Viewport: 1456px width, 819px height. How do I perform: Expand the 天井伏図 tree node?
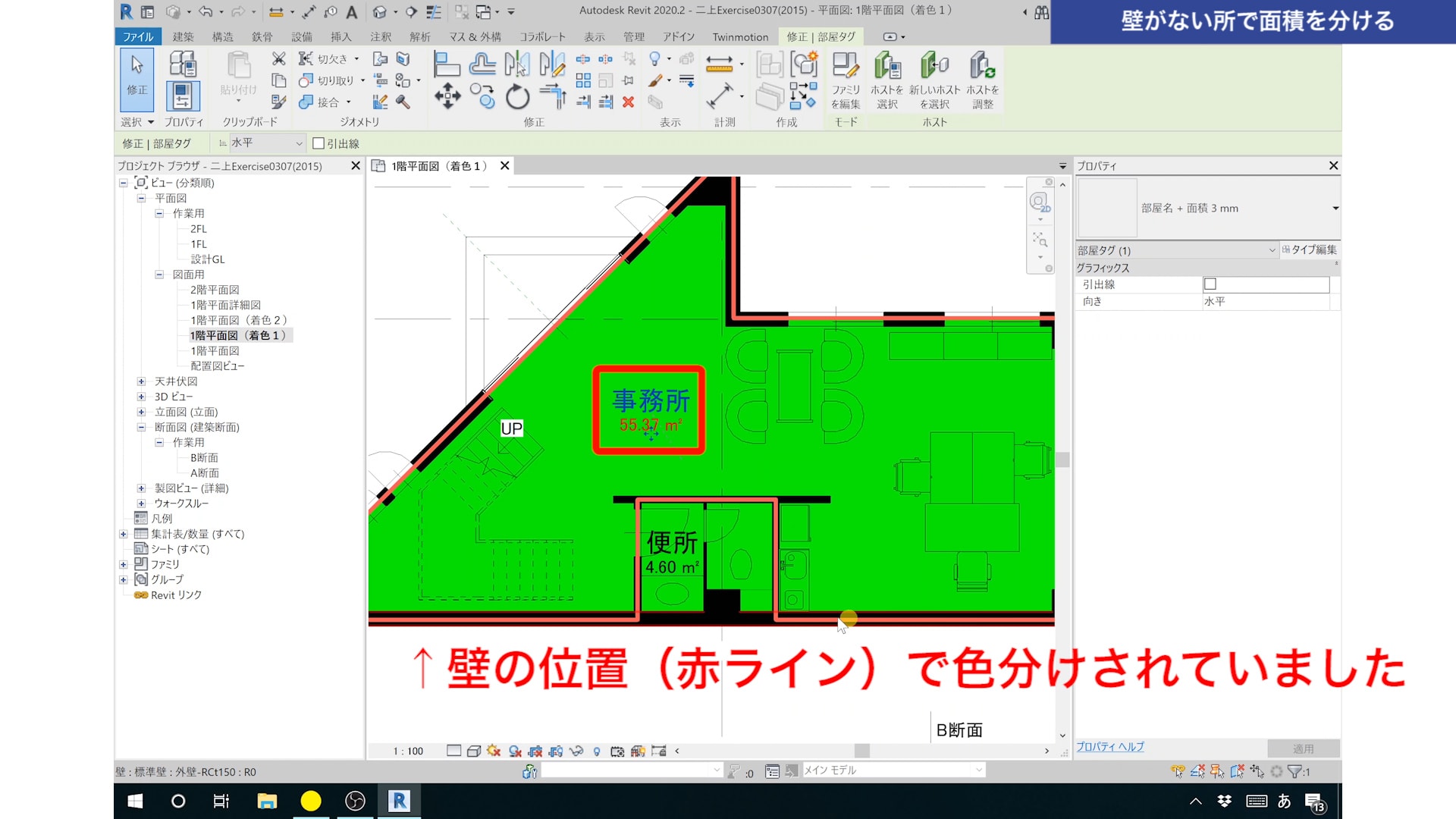click(141, 381)
